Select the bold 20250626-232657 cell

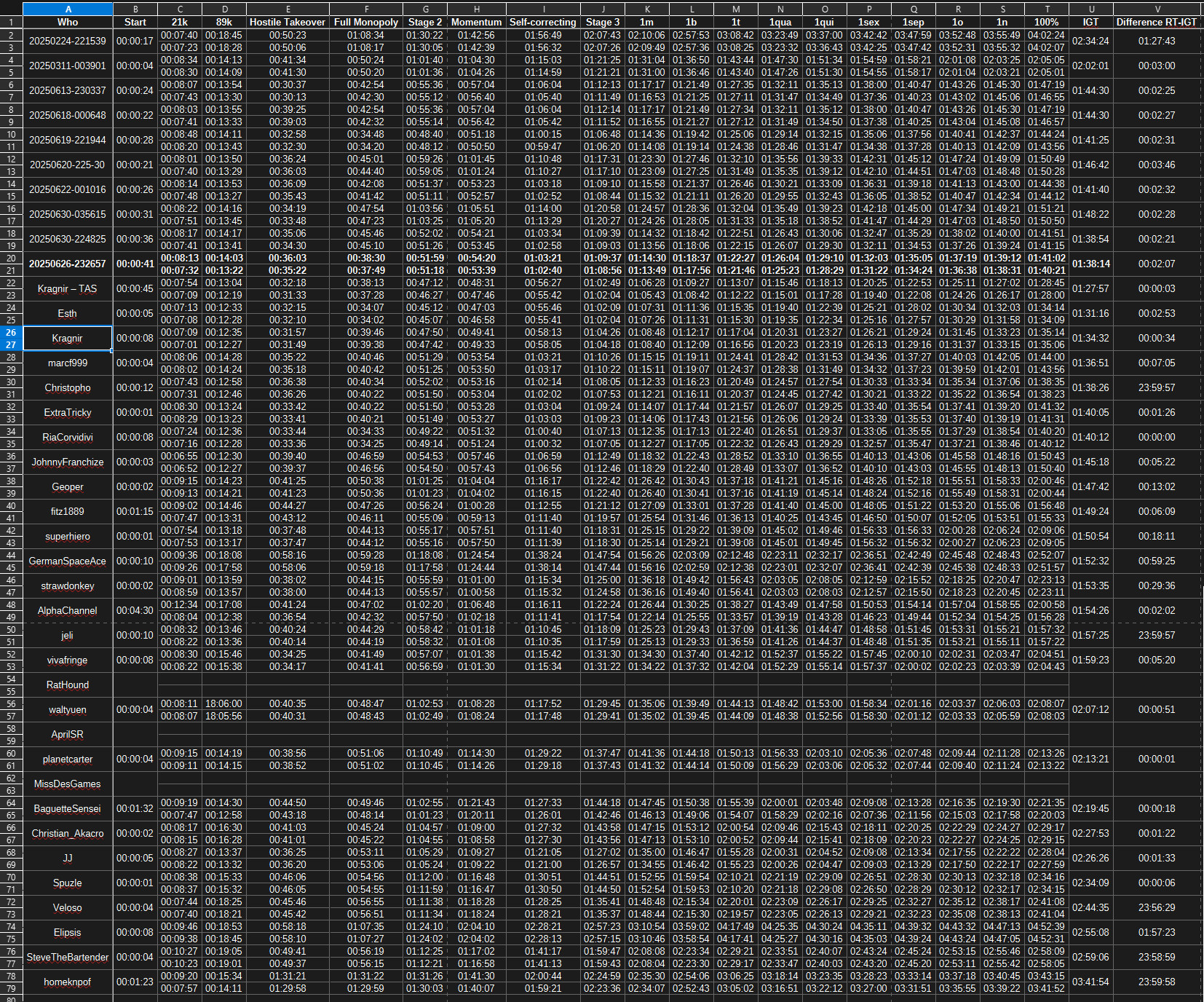point(68,264)
